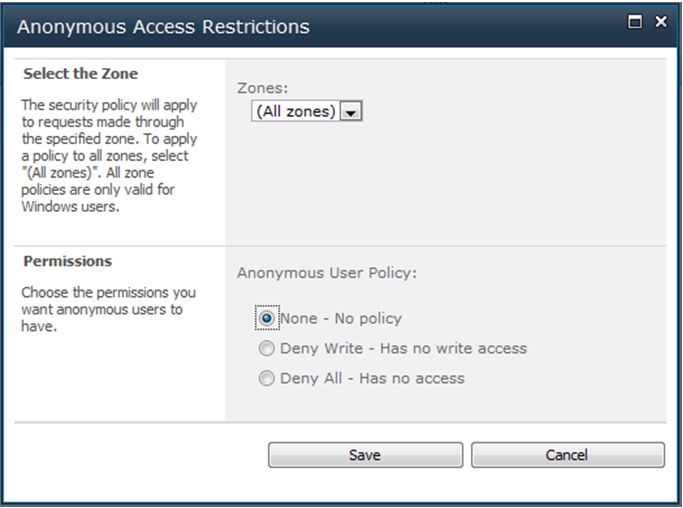Click the 'Anonymous User Policy:' label
This screenshot has height=508, width=683.
coord(327,273)
